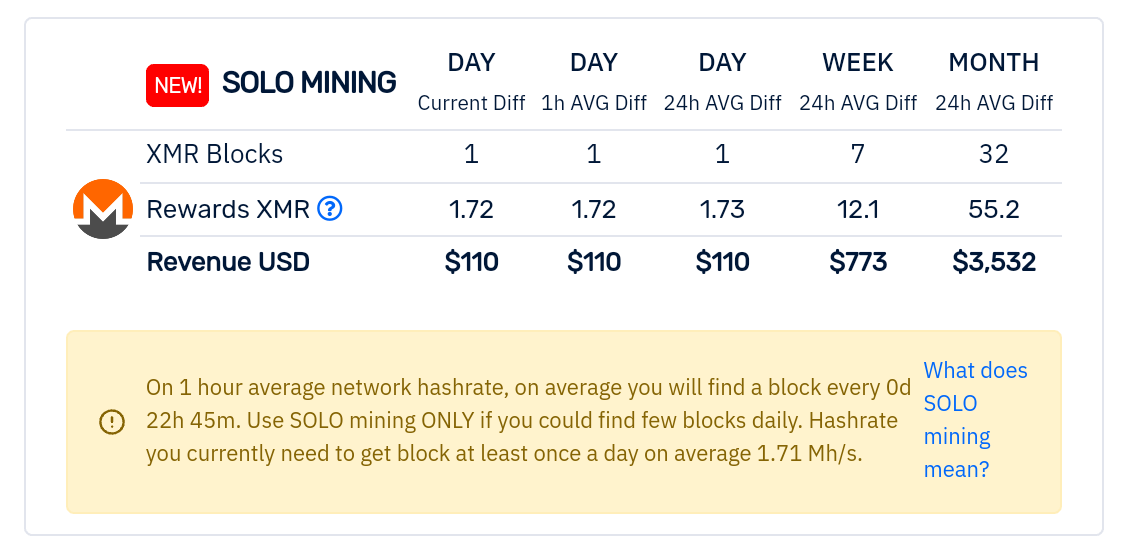Click the Rewards XMR help question icon

pyautogui.click(x=330, y=209)
